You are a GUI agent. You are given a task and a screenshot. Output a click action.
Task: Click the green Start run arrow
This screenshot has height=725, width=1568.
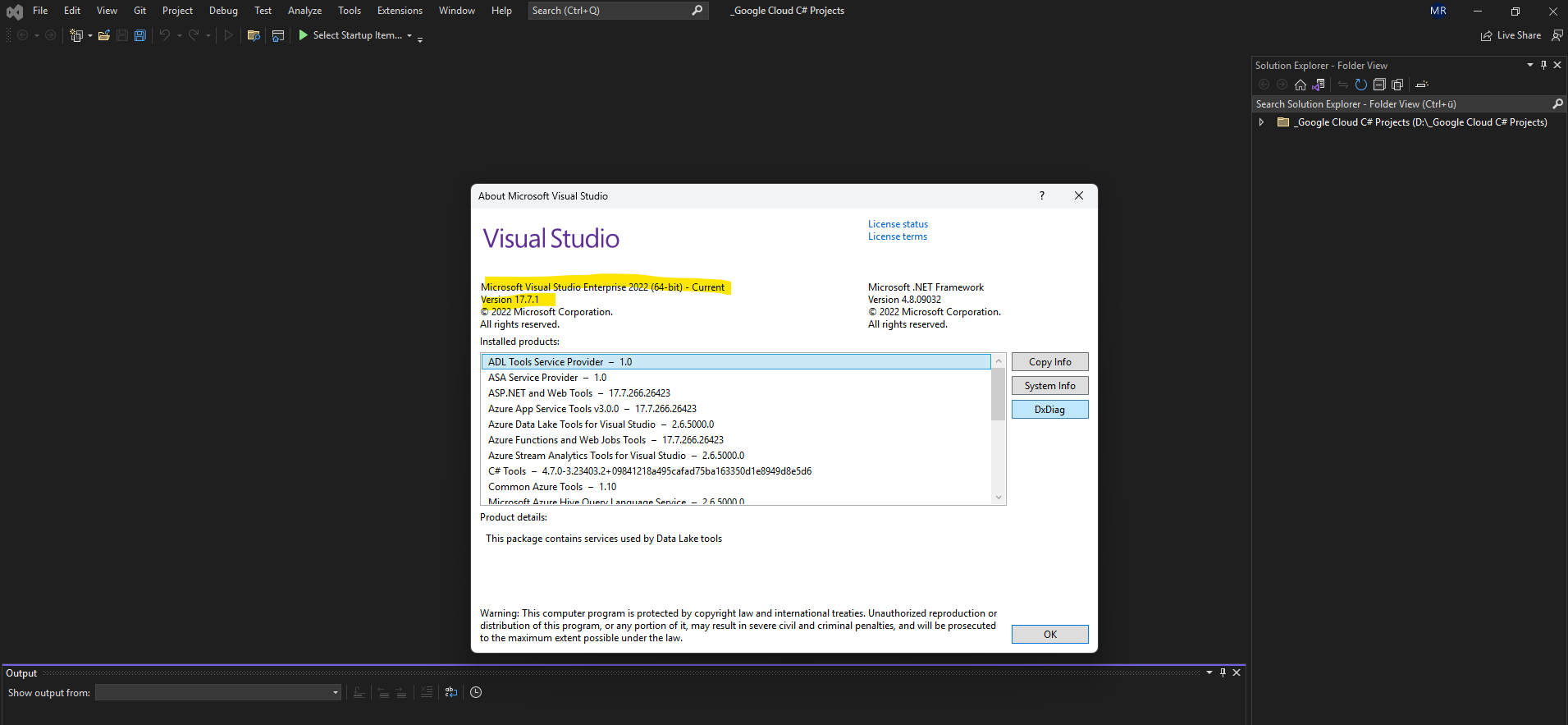pos(303,35)
